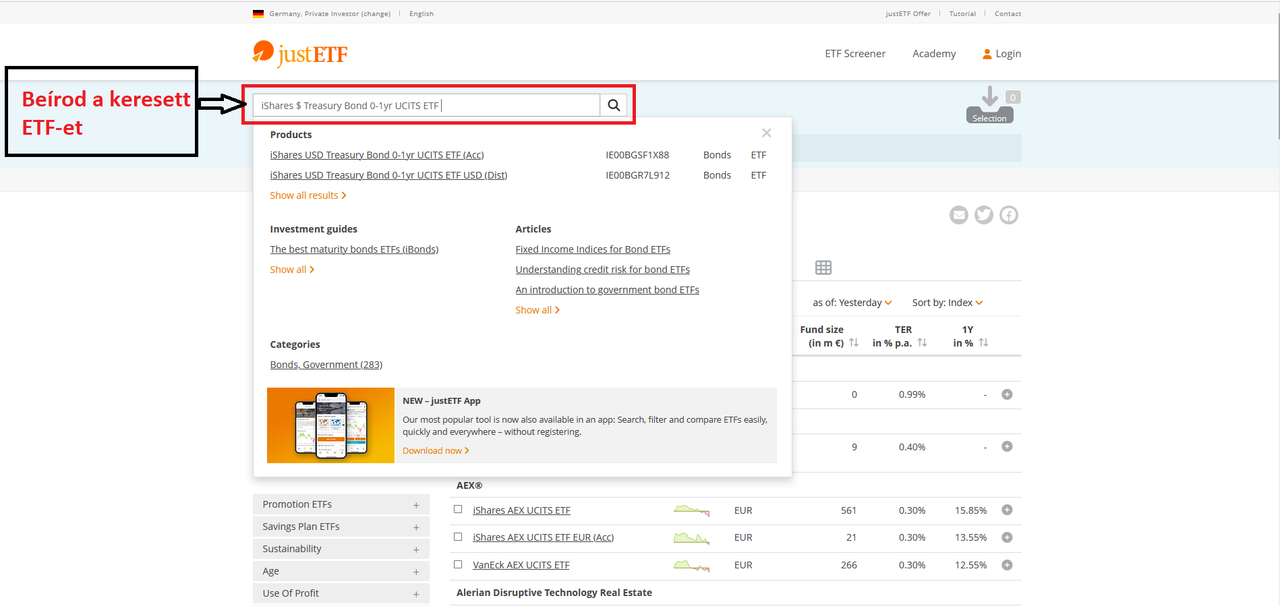Open 'The best maturity bonds ETFs (iBonds)' guide
The width and height of the screenshot is (1280, 606).
pos(354,249)
